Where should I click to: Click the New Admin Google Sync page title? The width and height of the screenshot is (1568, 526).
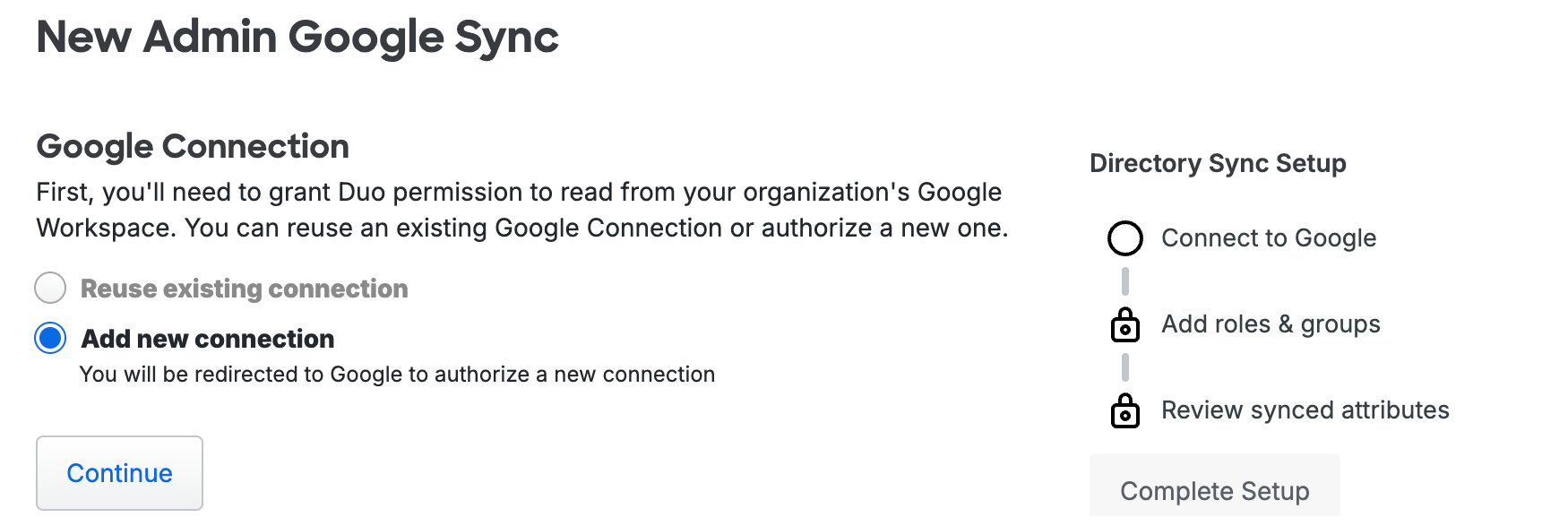coord(297,37)
